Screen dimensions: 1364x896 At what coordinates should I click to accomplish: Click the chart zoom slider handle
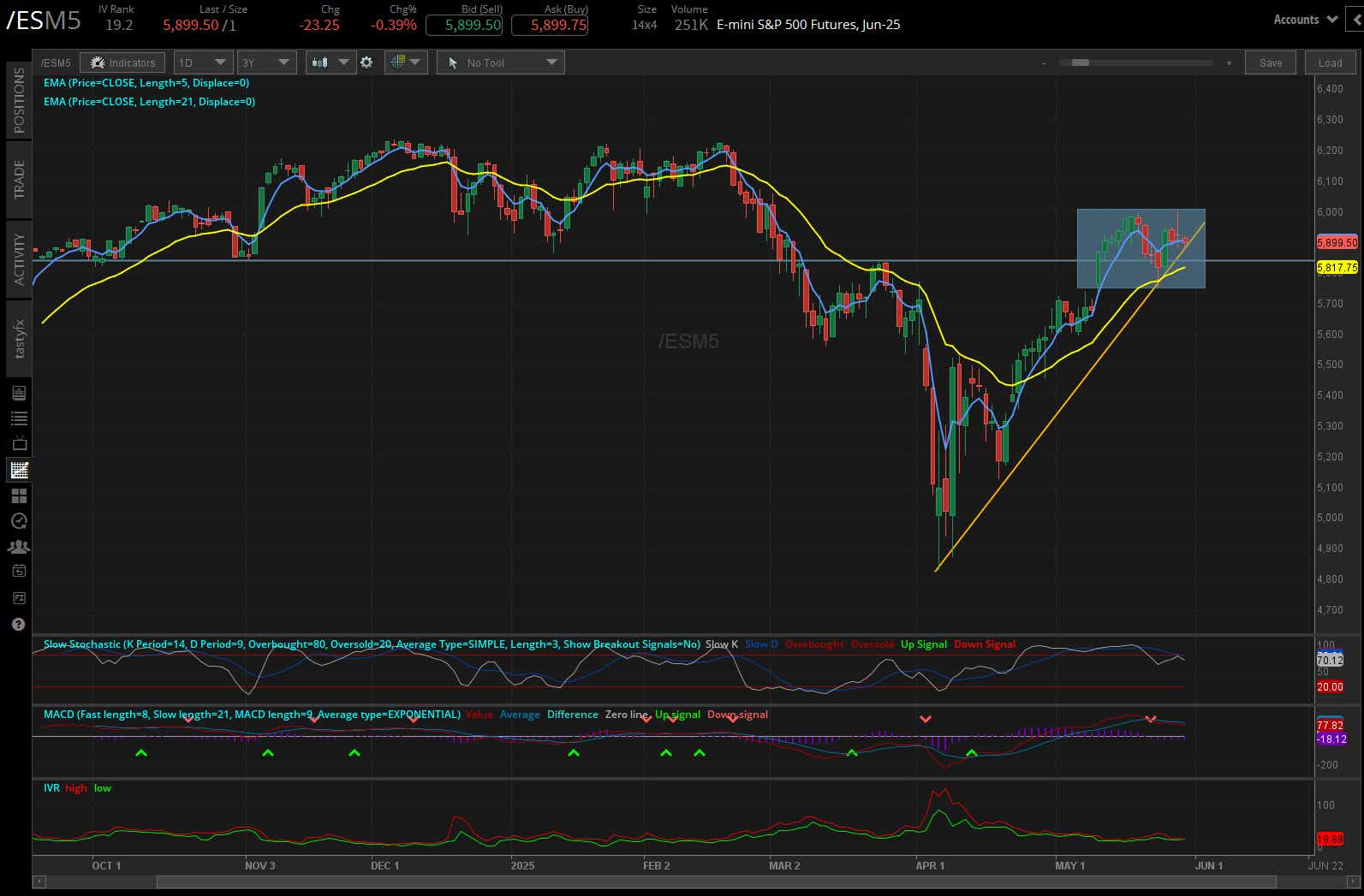coord(1081,62)
